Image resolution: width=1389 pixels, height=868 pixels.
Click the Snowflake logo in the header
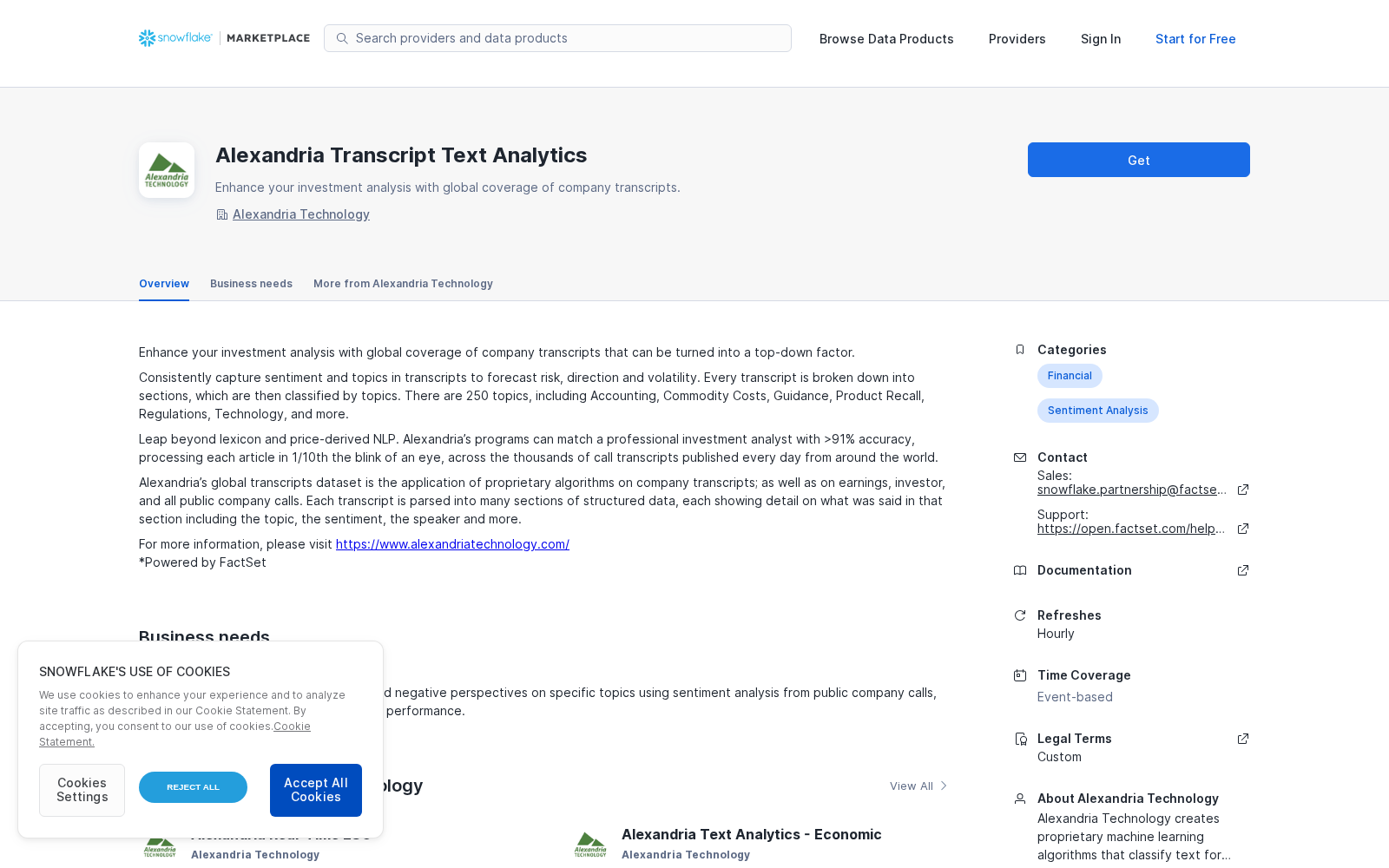(x=175, y=38)
